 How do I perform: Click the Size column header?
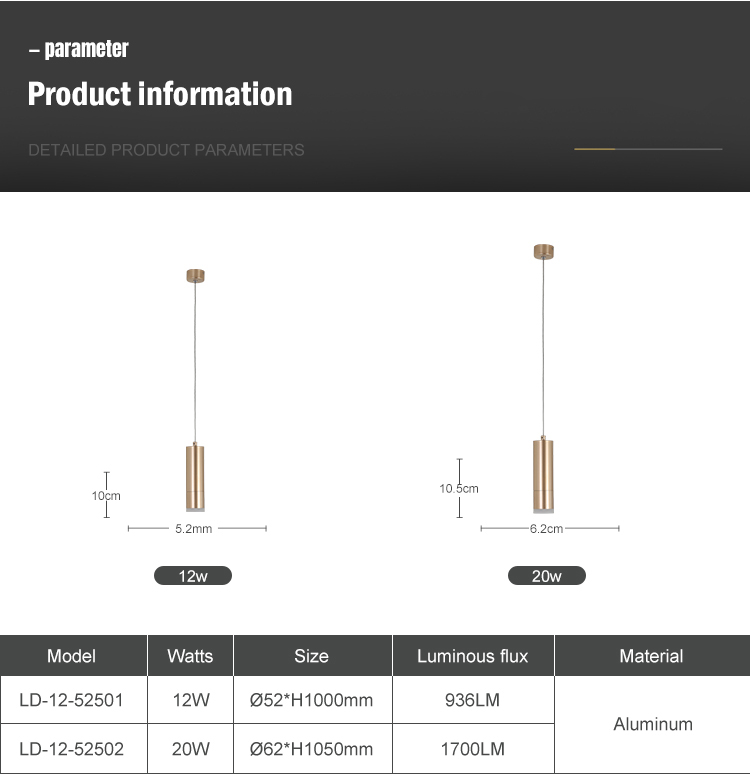[x=311, y=656]
